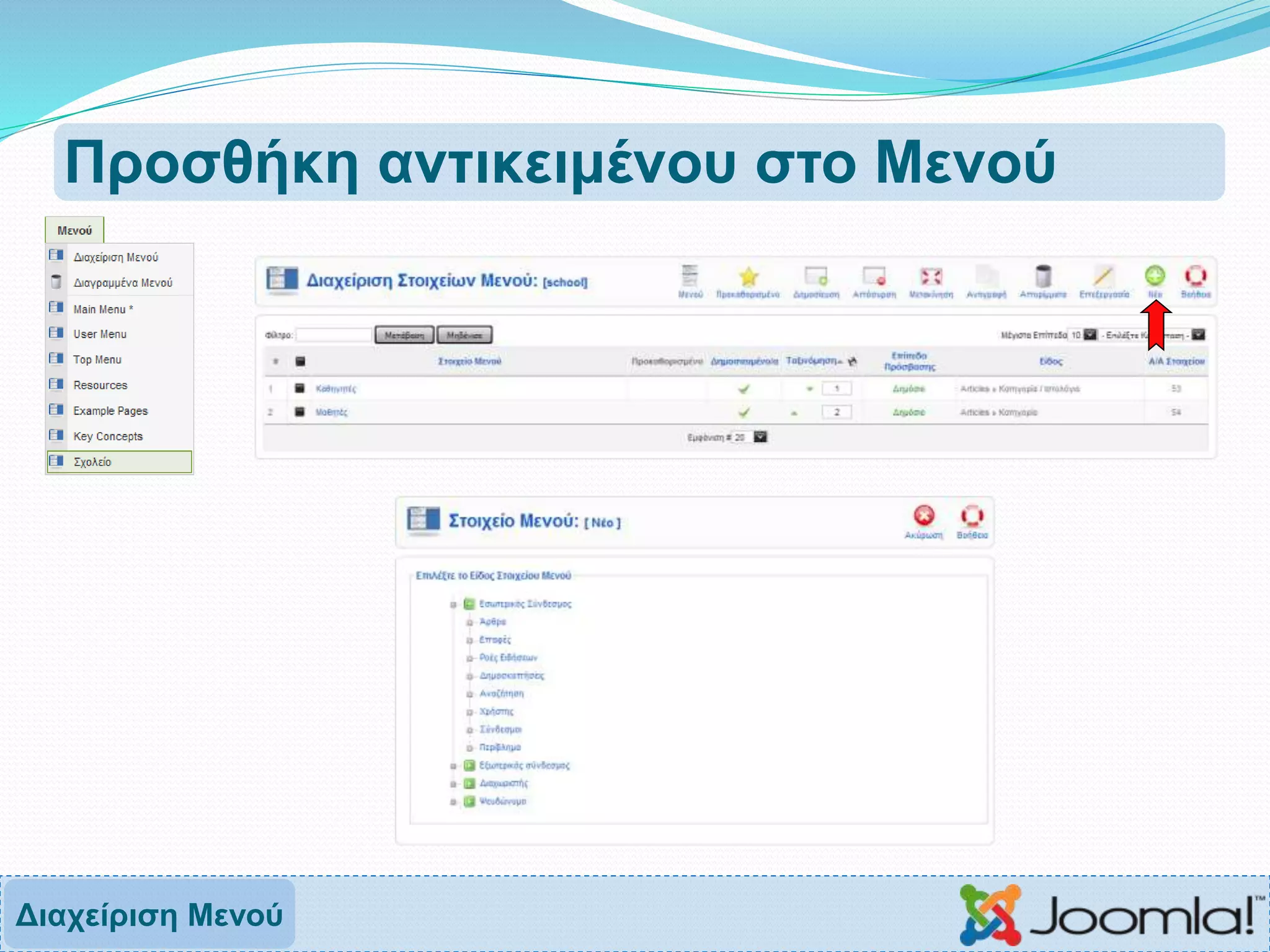Select Σχολείο in the Μενού list
This screenshot has height=952, width=1270.
click(x=93, y=462)
